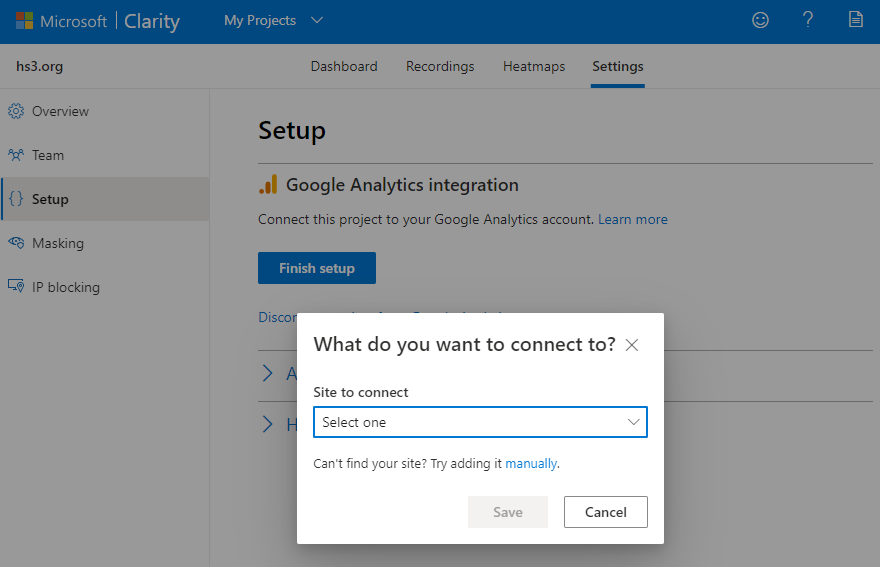Click the Setup curly braces icon
The width and height of the screenshot is (880, 567).
coord(16,199)
